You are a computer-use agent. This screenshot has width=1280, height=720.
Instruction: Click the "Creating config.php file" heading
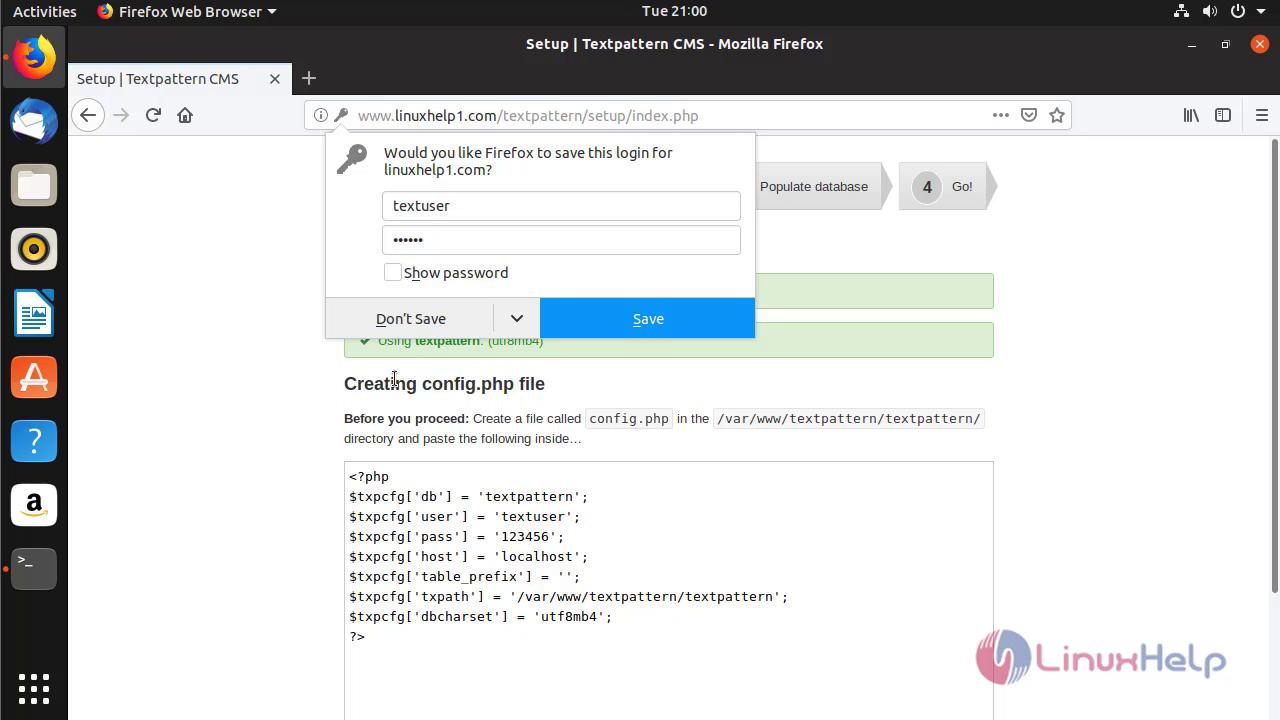click(444, 384)
